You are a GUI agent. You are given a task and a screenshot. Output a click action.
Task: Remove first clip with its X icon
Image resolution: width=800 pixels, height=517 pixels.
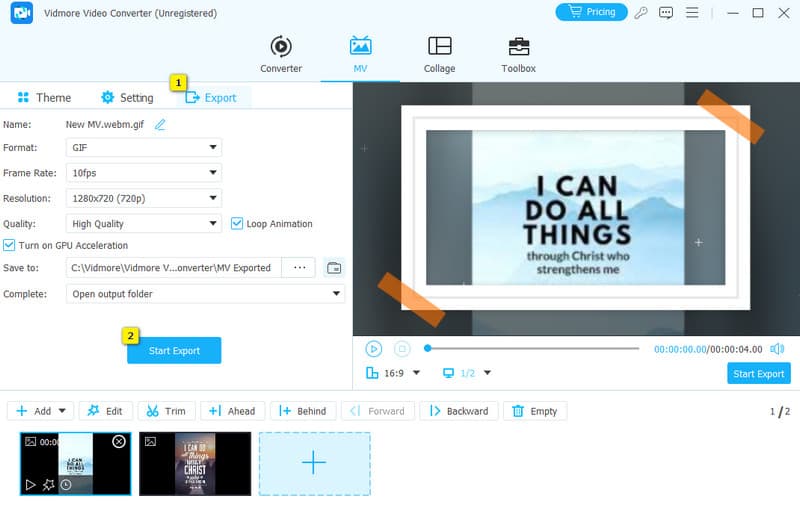[119, 441]
